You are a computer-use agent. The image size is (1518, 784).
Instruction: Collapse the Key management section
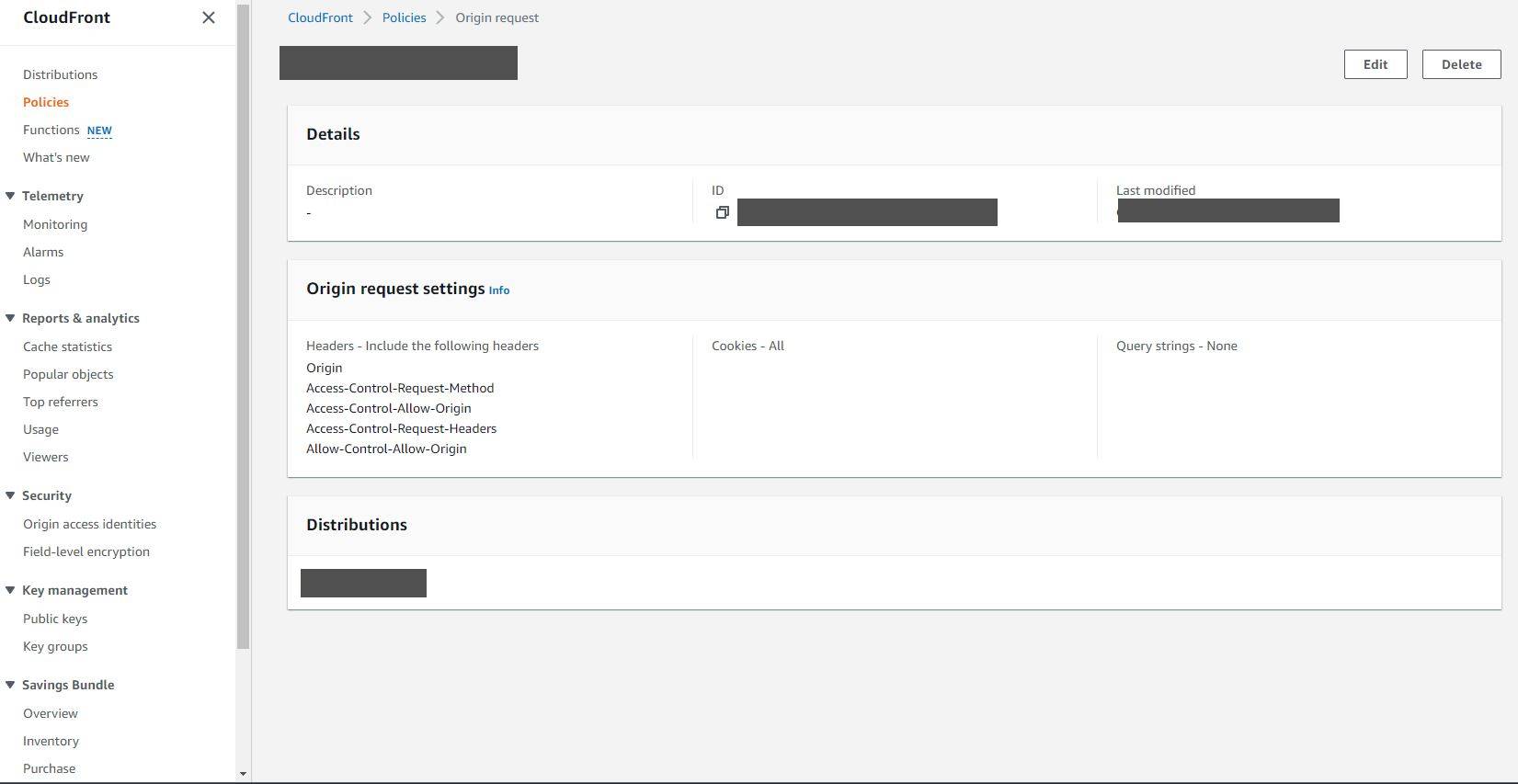[10, 590]
